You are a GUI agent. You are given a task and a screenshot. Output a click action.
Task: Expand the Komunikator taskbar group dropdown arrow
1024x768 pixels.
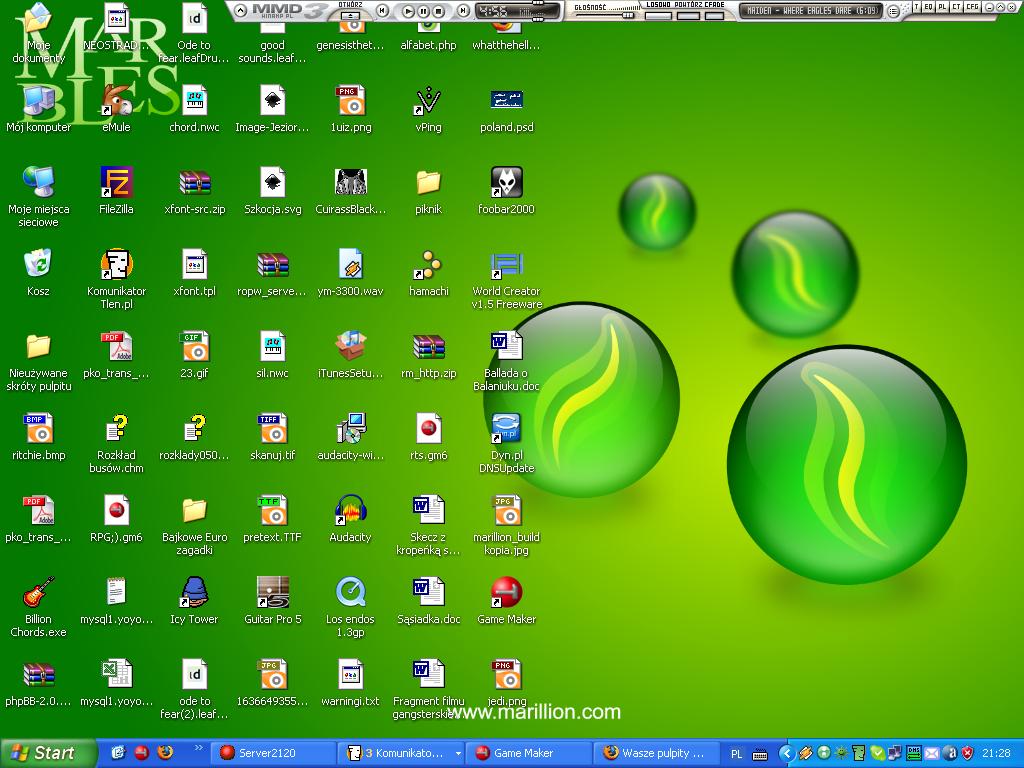[x=458, y=753]
